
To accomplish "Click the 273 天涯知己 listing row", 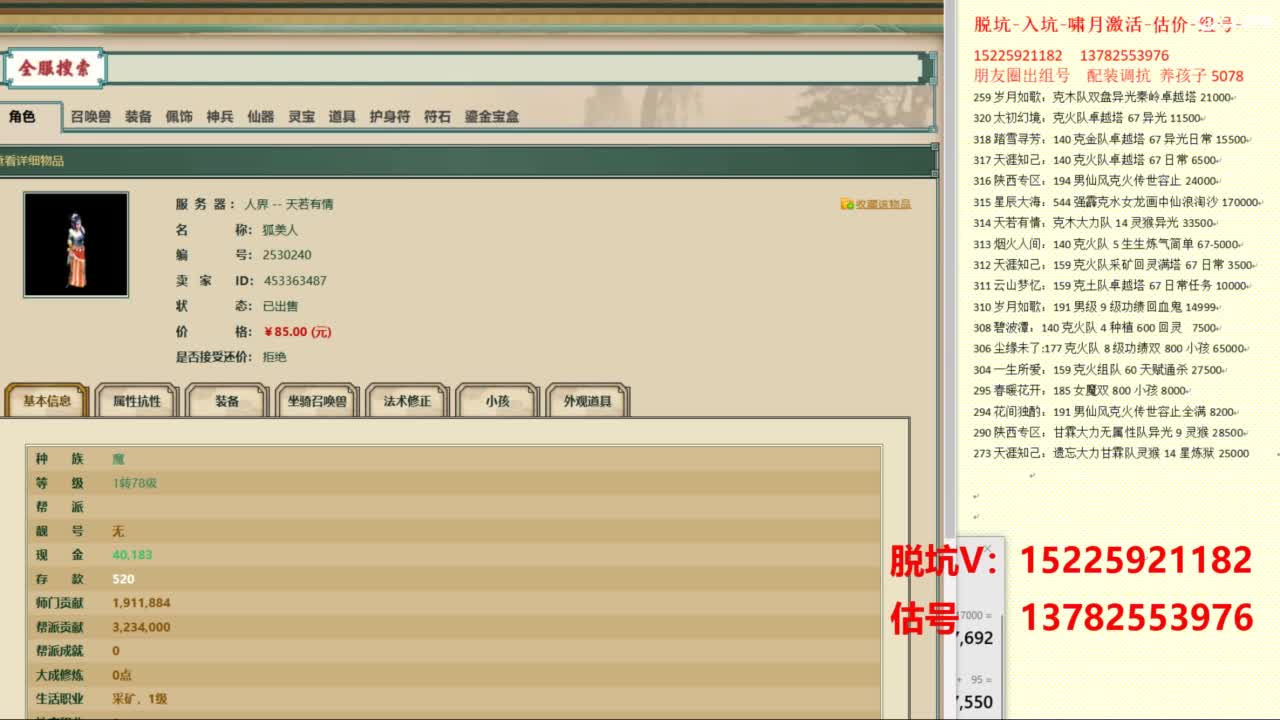I will pos(1112,454).
